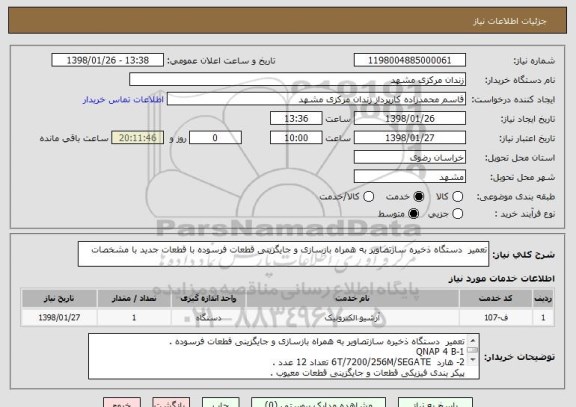
Task: Click the table date cell 1398/01/27
Action: click(59, 317)
